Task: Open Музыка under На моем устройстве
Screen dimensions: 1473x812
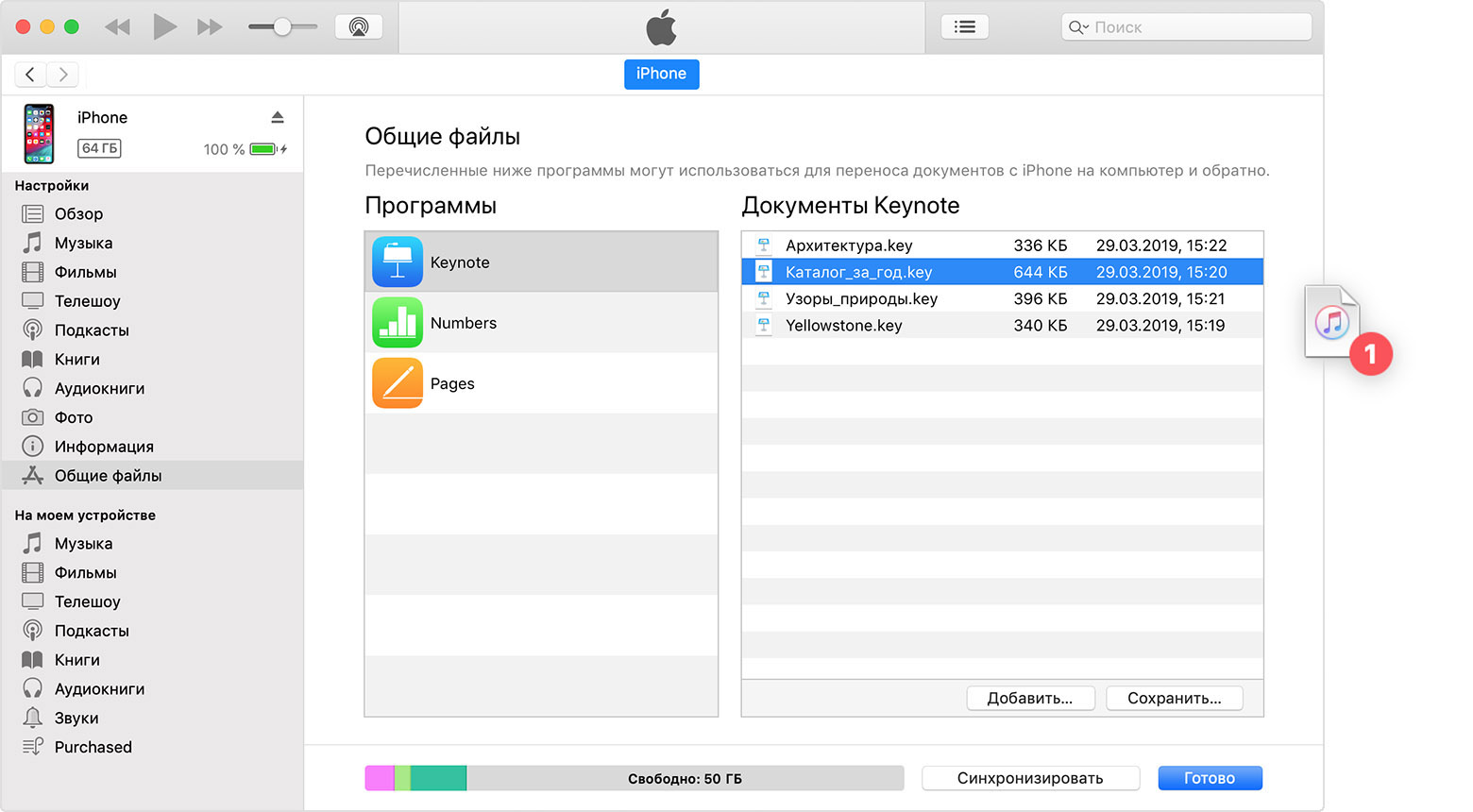Action: [153, 544]
